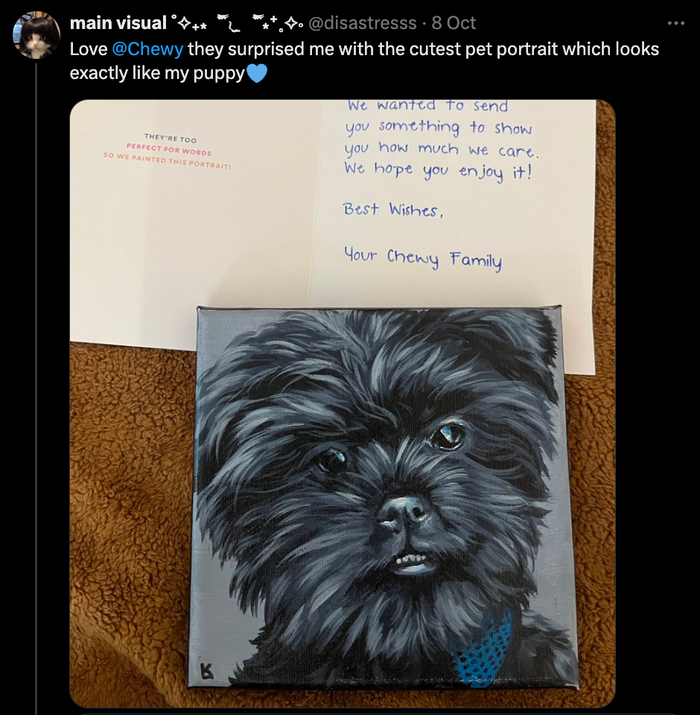The width and height of the screenshot is (700, 715).
Task: Click the "We hope you enjoy it!" line
Action: coord(438,171)
